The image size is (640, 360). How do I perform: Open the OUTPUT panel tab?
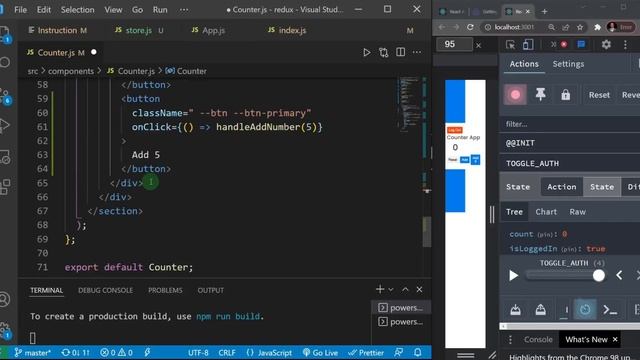click(211, 290)
